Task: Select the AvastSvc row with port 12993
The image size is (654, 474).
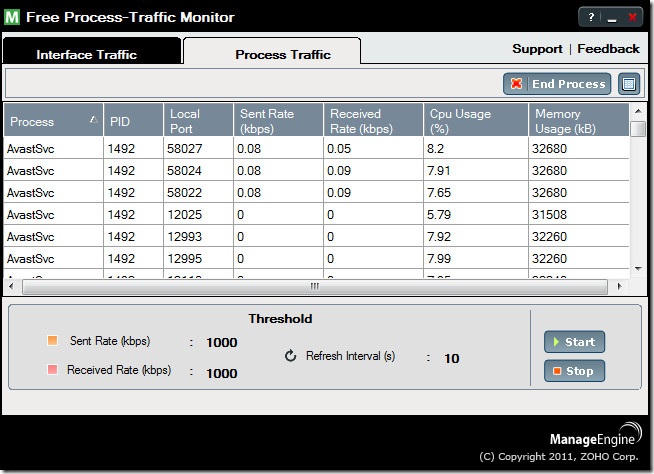Action: pos(316,237)
